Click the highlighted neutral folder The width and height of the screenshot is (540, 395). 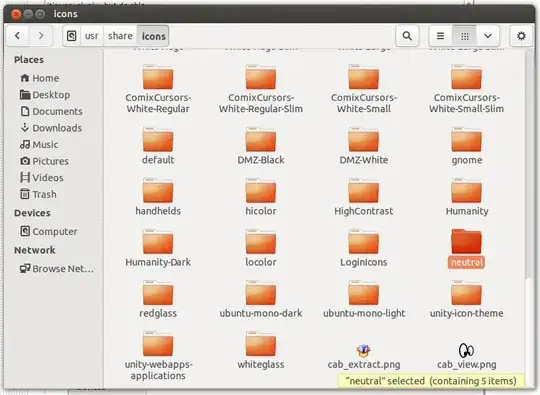[x=466, y=248]
